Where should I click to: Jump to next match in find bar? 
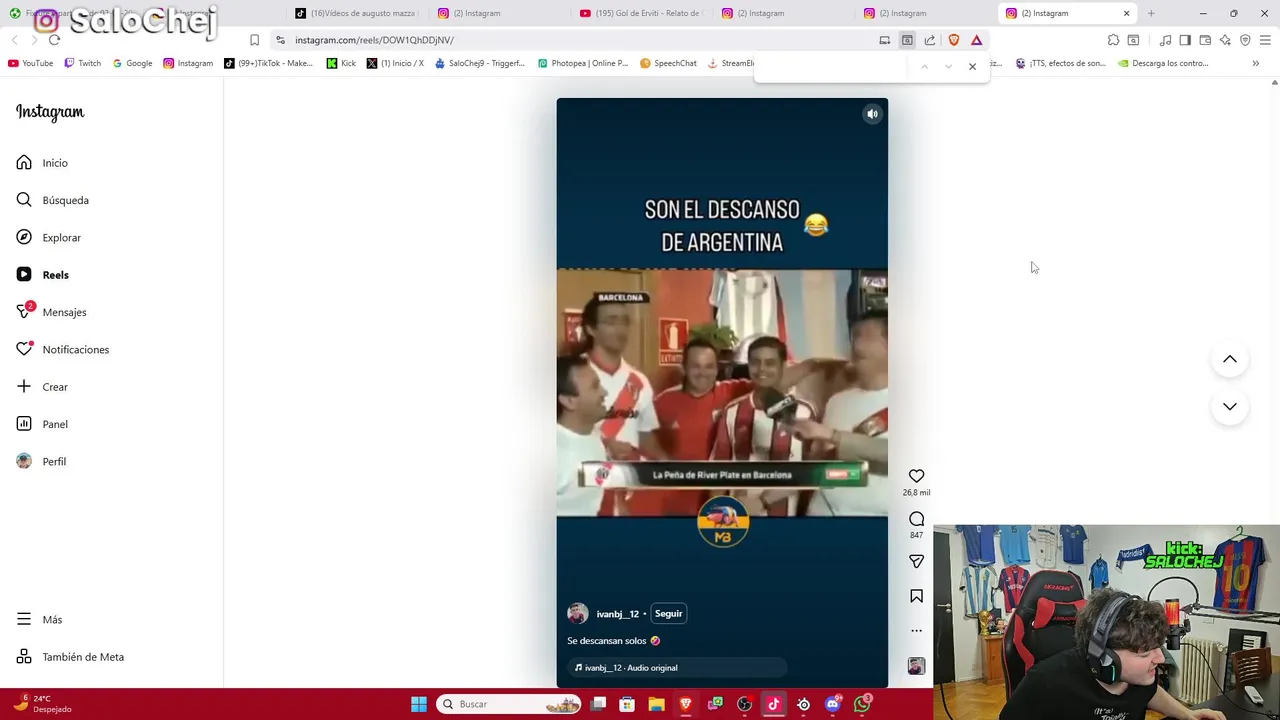[948, 67]
